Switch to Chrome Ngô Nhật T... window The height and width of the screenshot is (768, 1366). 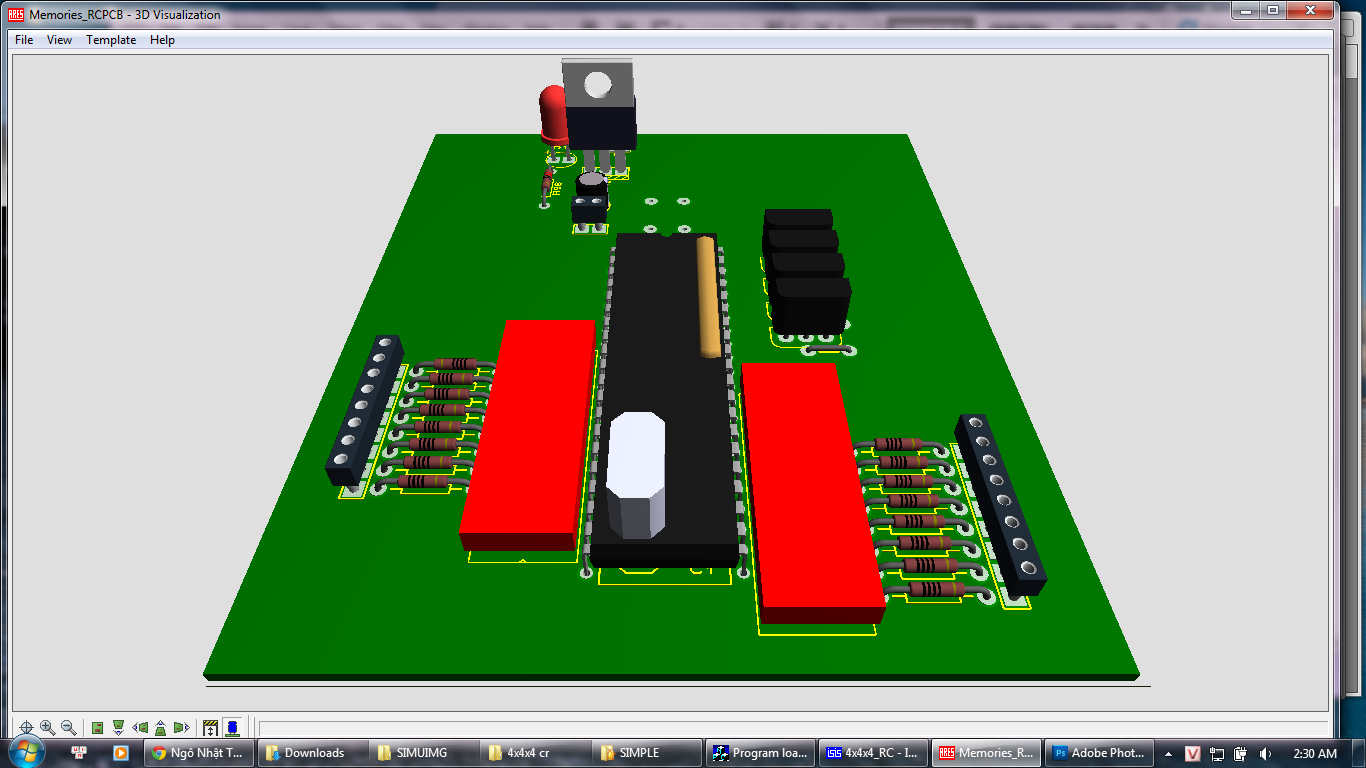199,753
